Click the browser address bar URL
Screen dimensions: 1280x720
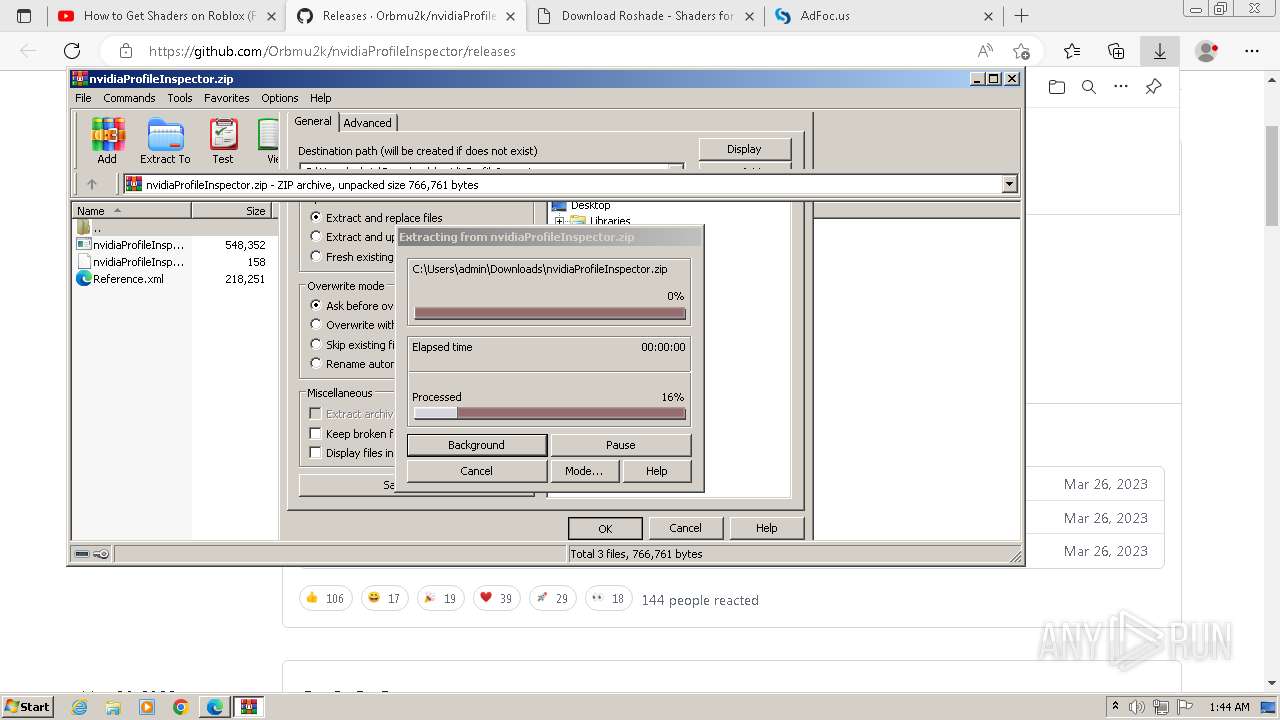(x=332, y=51)
